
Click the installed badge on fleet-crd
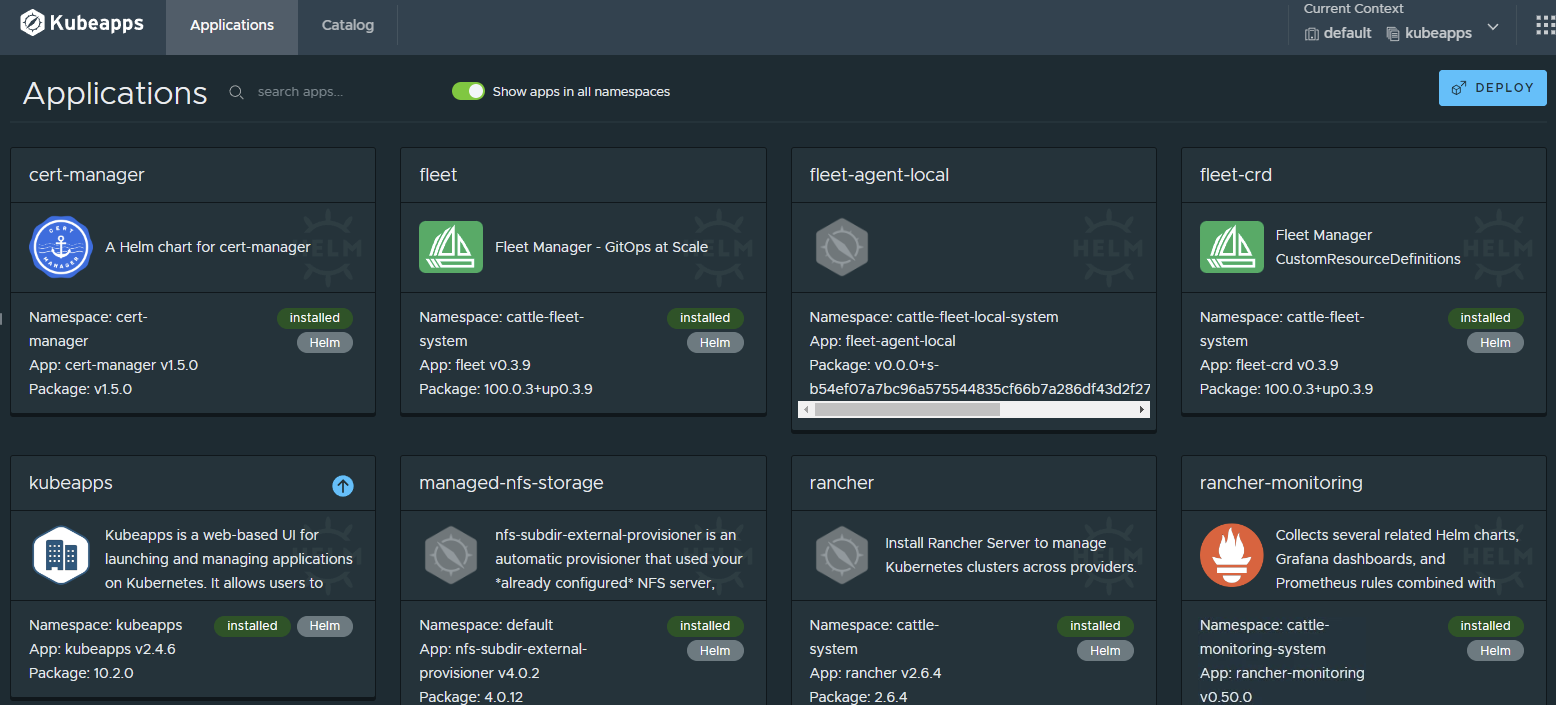[x=1485, y=318]
